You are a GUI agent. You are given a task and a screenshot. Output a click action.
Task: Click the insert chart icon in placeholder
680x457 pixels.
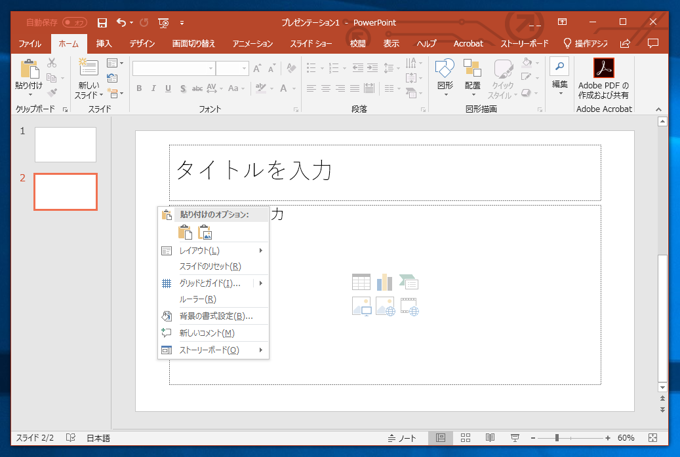click(385, 283)
